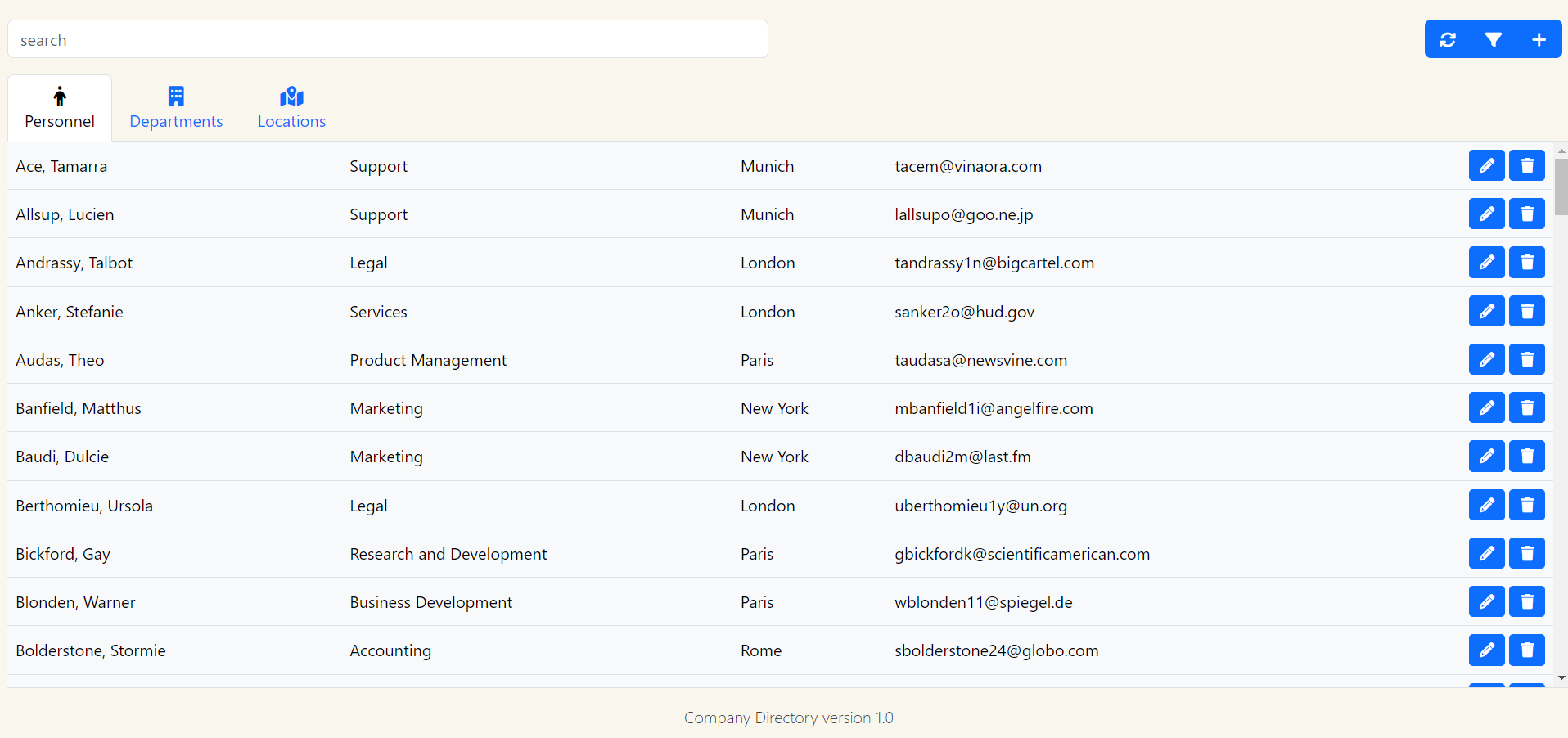The width and height of the screenshot is (1568, 738).
Task: Edit Anker, Stefanie record
Action: (1487, 311)
